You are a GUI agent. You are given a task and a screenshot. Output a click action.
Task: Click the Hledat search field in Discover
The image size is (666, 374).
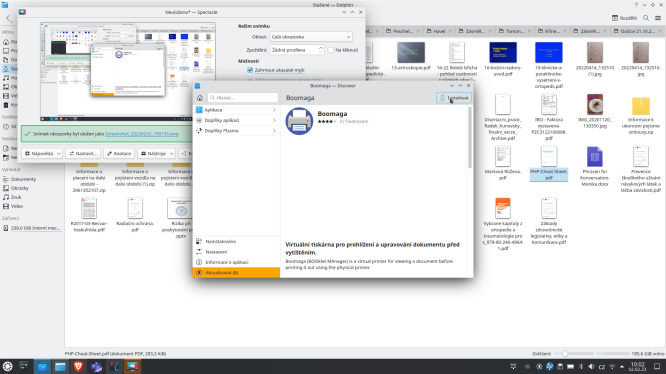pyautogui.click(x=243, y=98)
